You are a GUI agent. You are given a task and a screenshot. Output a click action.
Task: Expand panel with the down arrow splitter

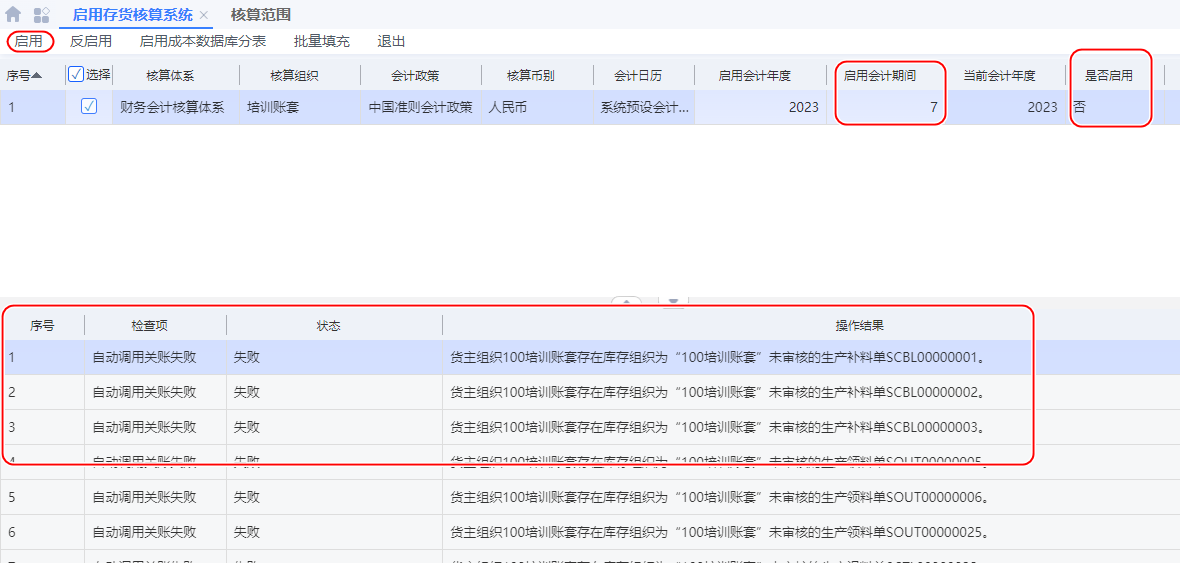[674, 301]
